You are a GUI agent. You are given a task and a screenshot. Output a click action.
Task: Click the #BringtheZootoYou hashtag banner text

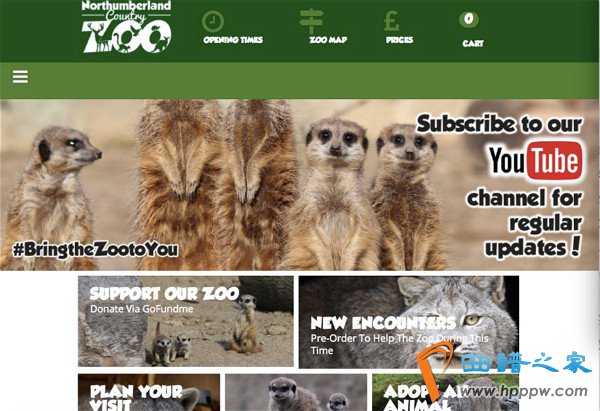pos(96,250)
